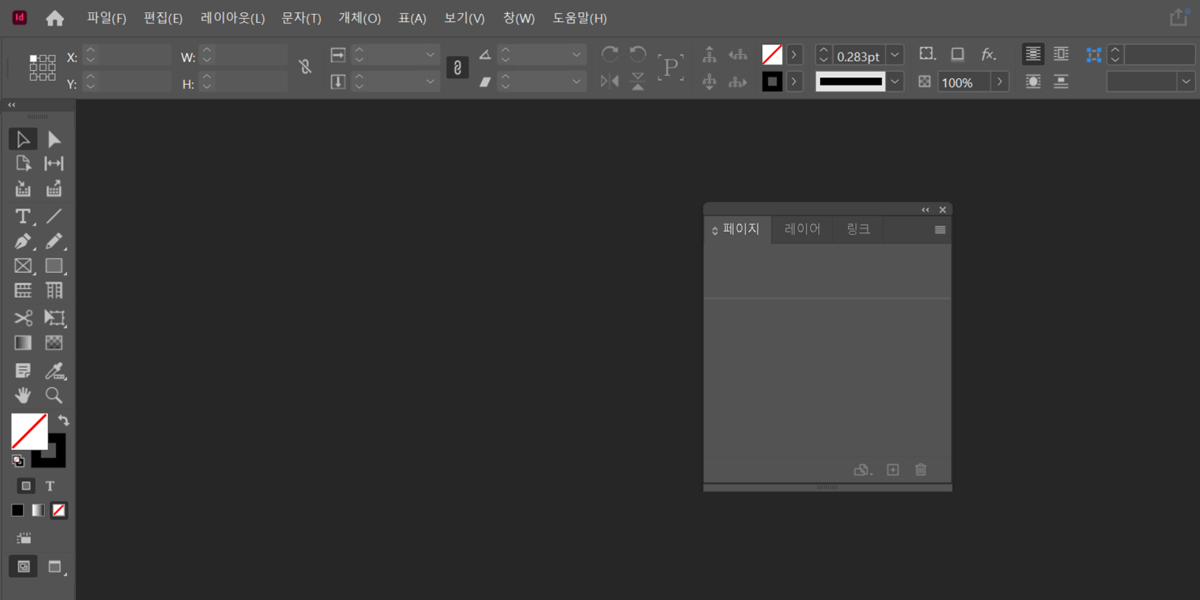This screenshot has height=600, width=1200.
Task: Select the Type tool
Action: tap(23, 216)
